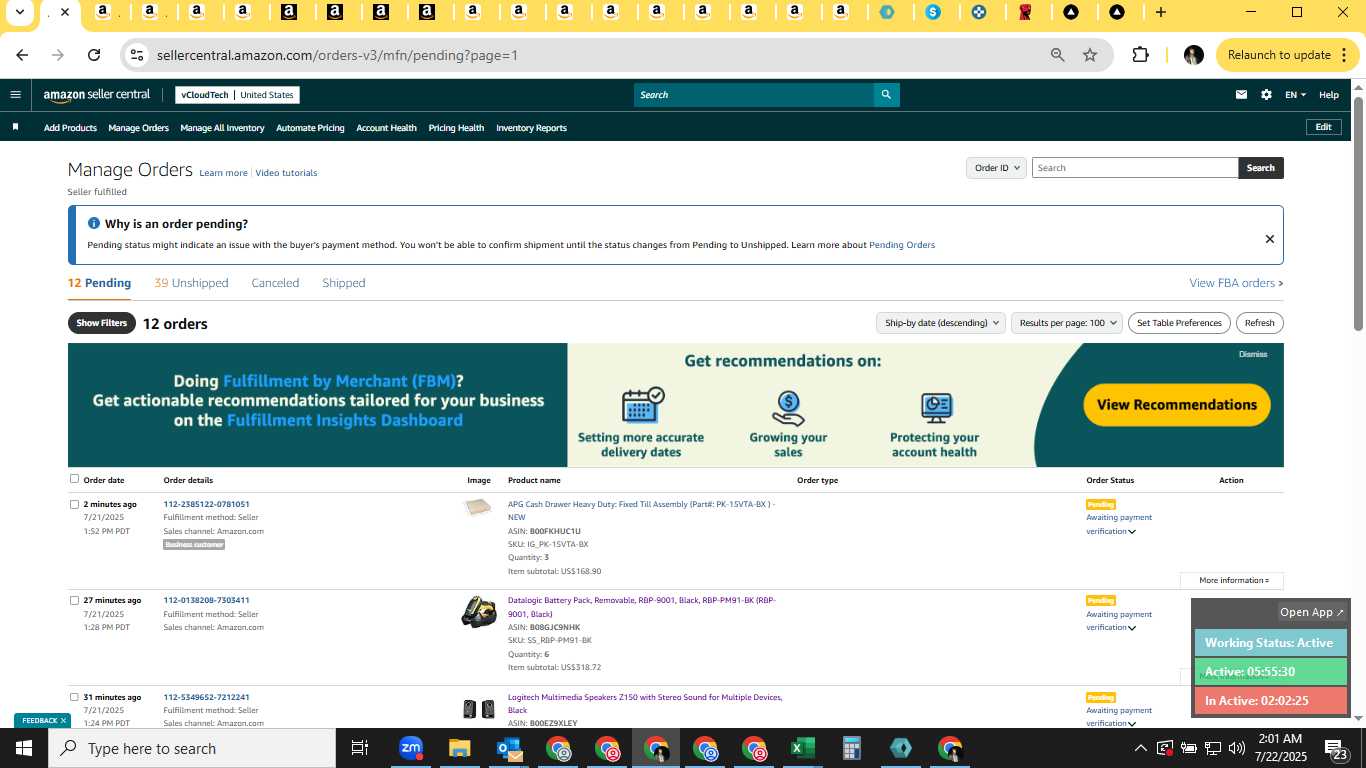
Task: Click the Amazon Seller Central logo
Action: [96, 95]
